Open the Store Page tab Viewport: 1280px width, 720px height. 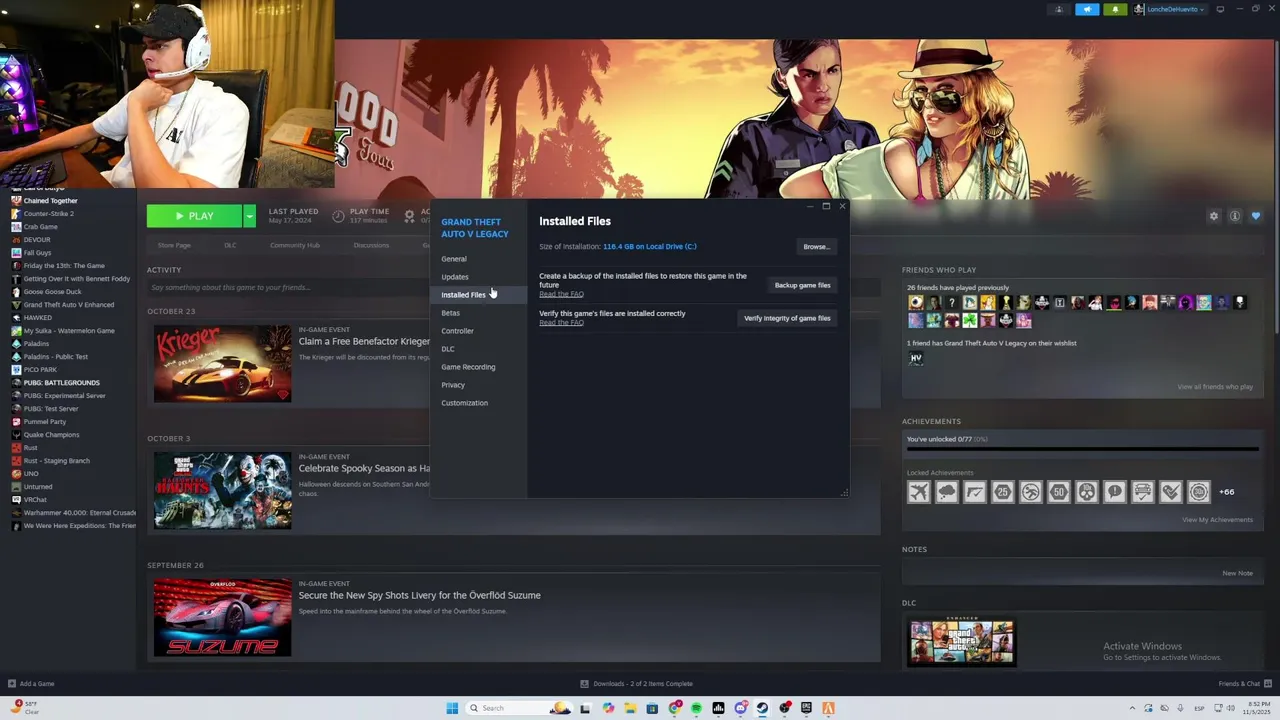[174, 245]
